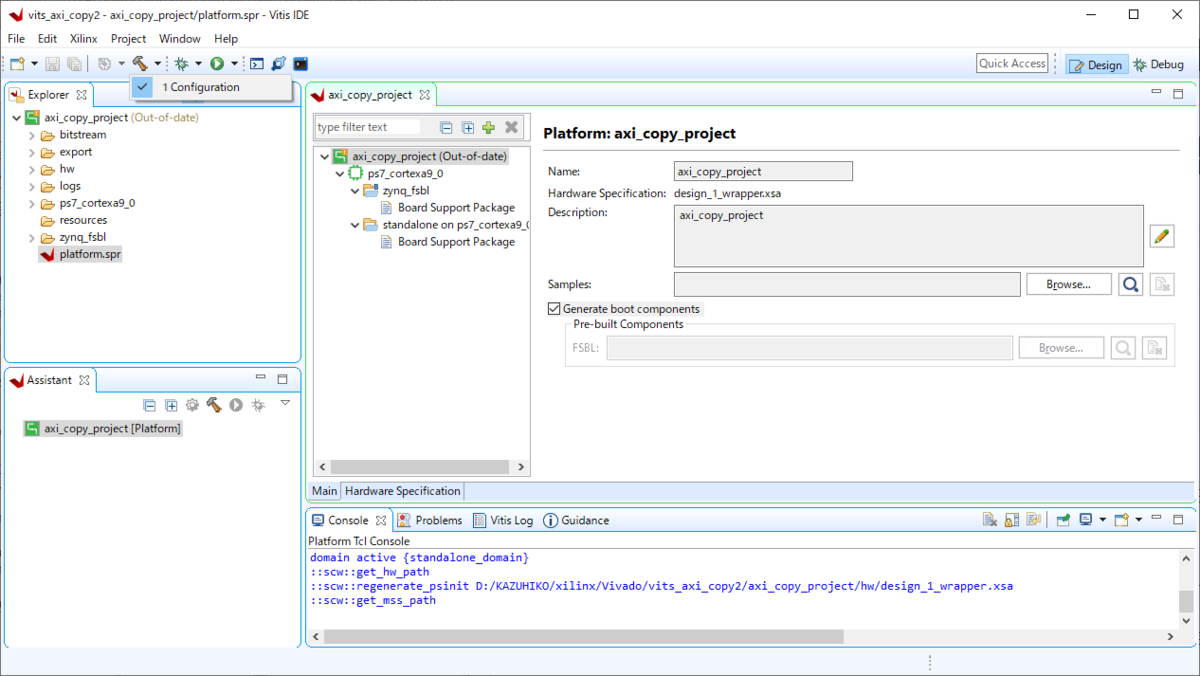The width and height of the screenshot is (1200, 676).
Task: Click Expand All icon in platform tree toolbar
Action: click(467, 127)
